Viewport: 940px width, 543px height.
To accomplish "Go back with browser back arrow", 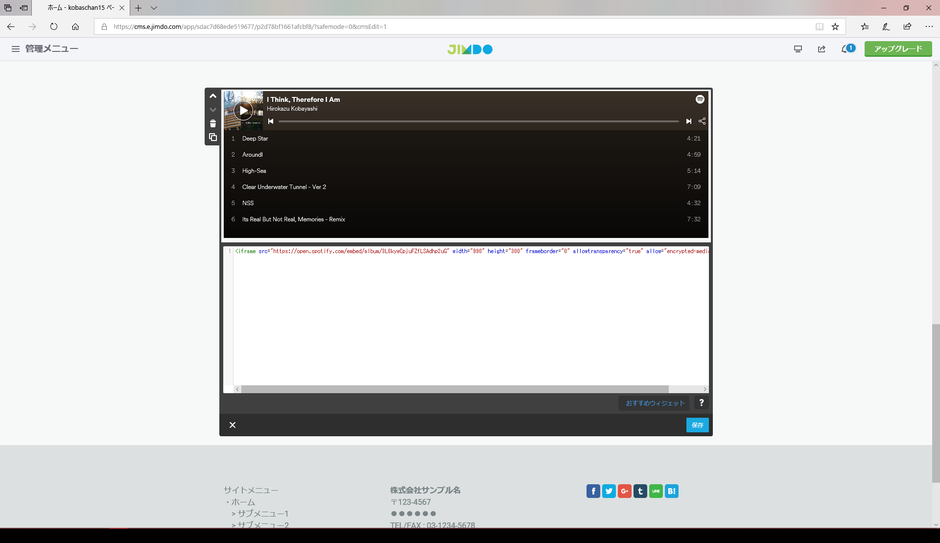I will tap(11, 26).
